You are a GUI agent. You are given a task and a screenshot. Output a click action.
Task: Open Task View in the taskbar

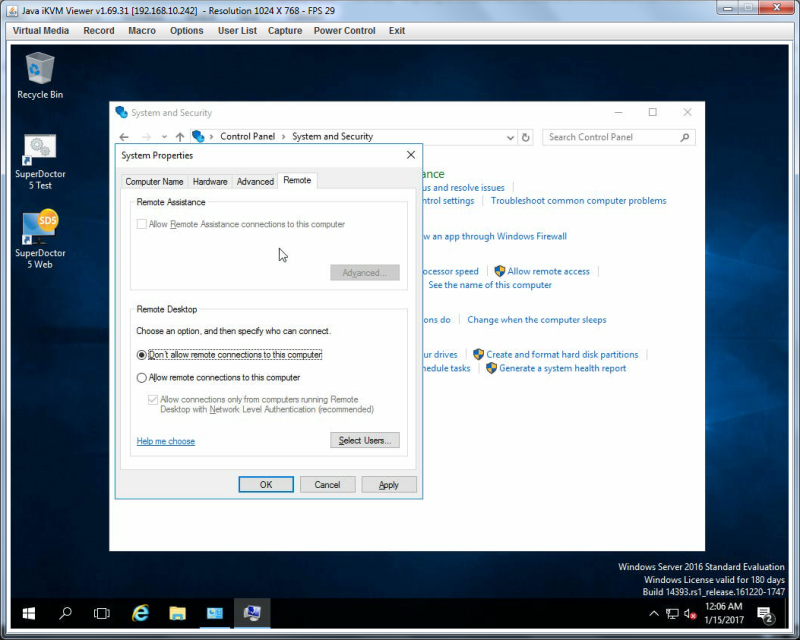point(102,613)
